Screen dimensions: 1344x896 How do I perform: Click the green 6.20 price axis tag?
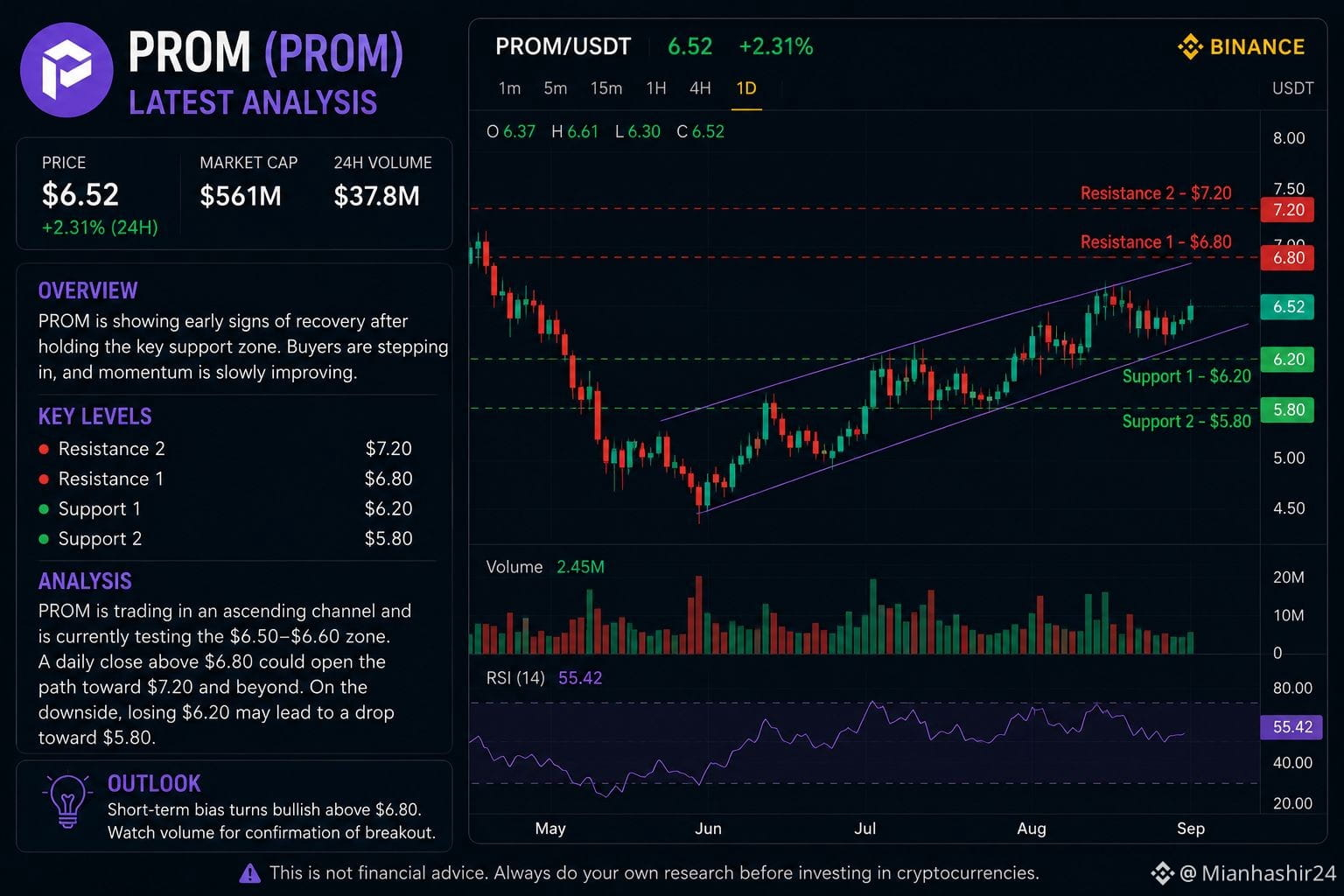(1287, 360)
